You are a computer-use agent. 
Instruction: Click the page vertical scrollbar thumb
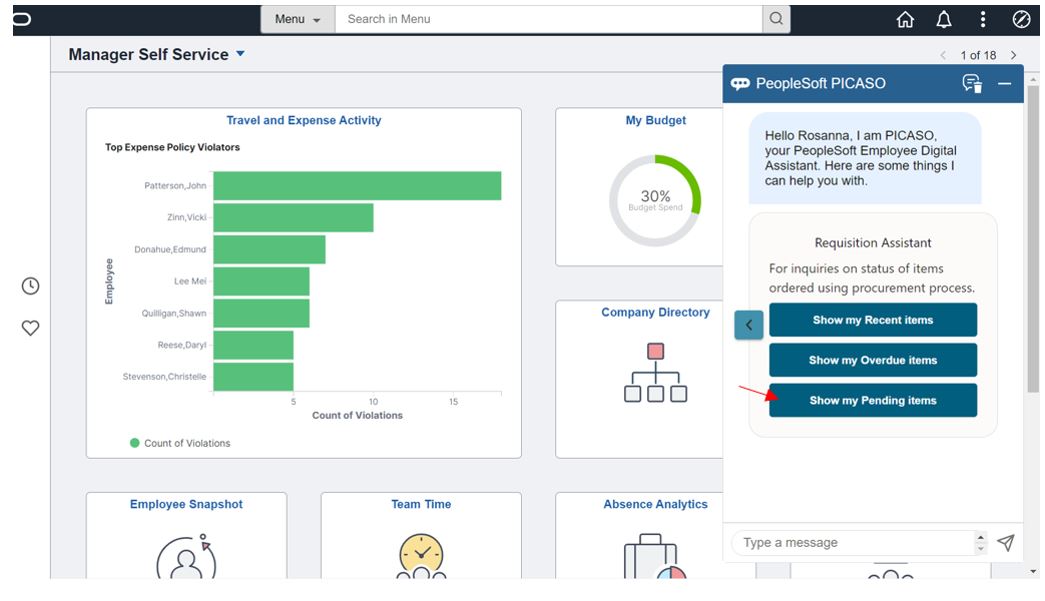pos(1033,239)
